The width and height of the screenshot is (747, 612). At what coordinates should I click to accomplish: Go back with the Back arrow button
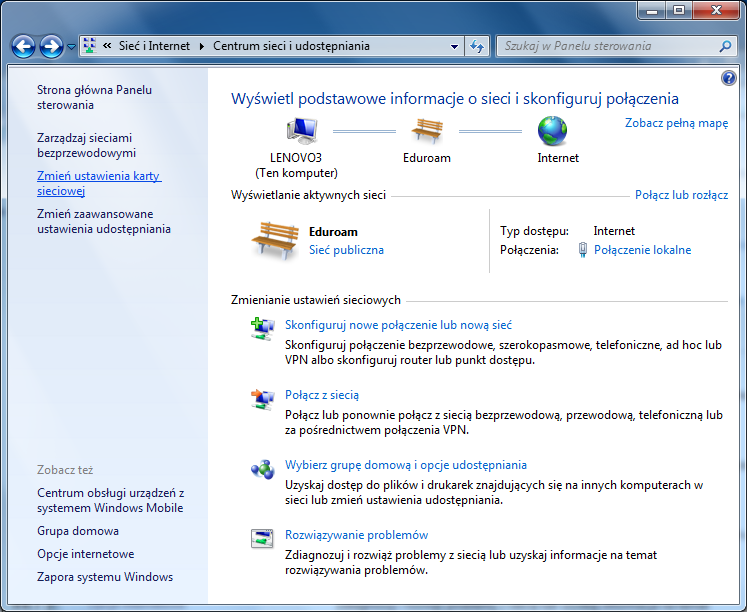point(24,46)
